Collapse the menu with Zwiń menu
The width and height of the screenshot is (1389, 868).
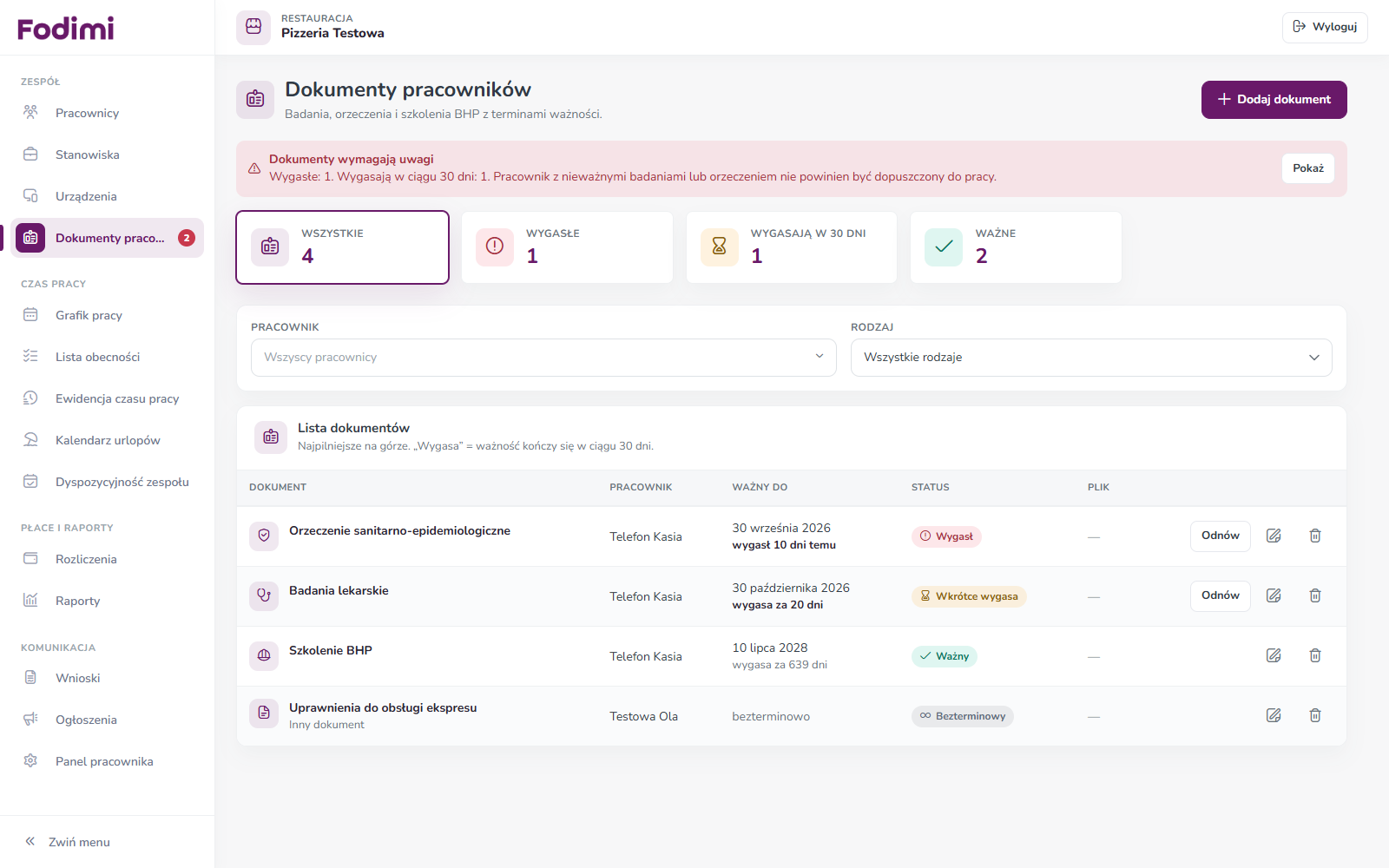68,842
